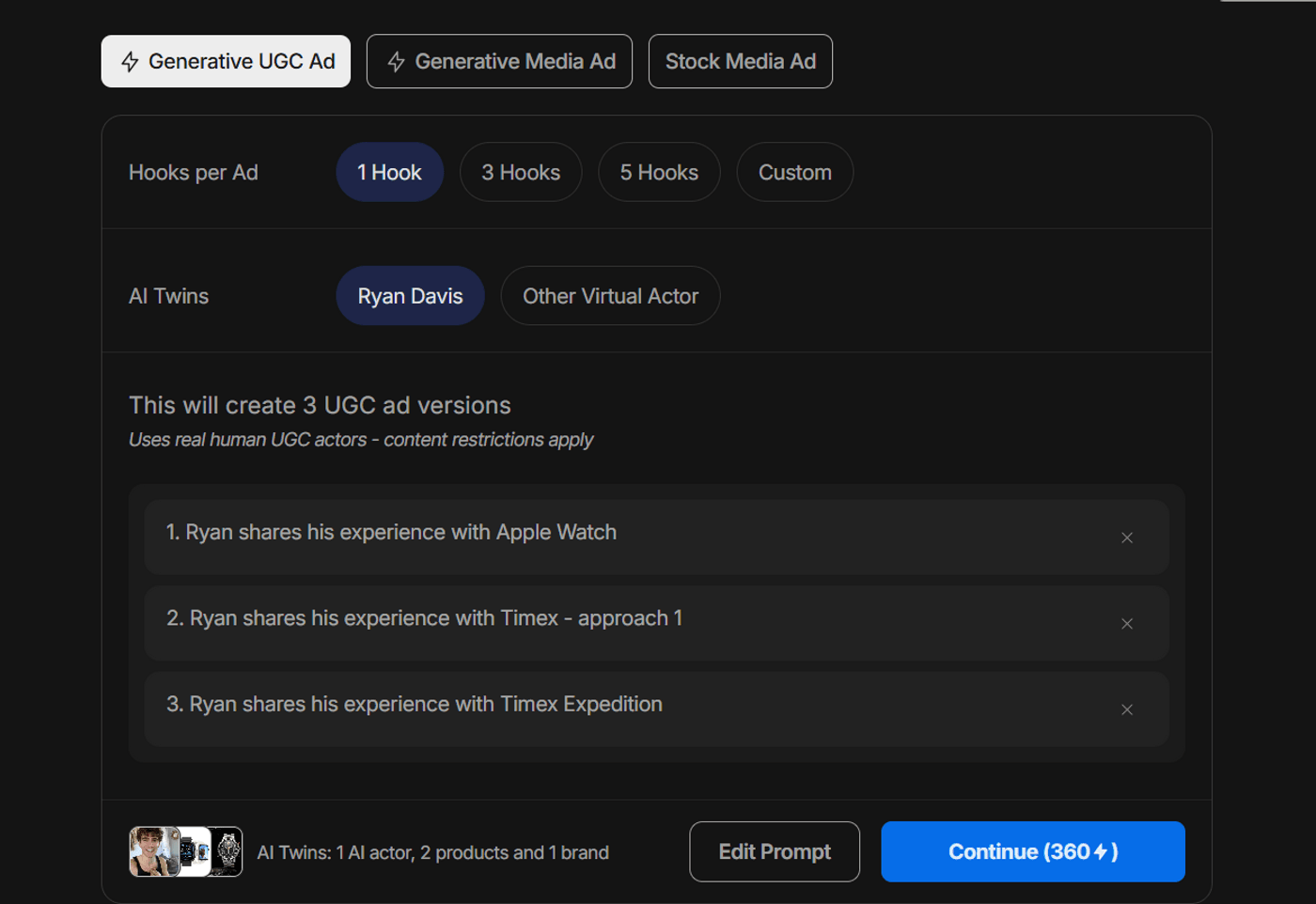Remove the Timex Expedition ad version
The image size is (1316, 904).
click(1127, 709)
